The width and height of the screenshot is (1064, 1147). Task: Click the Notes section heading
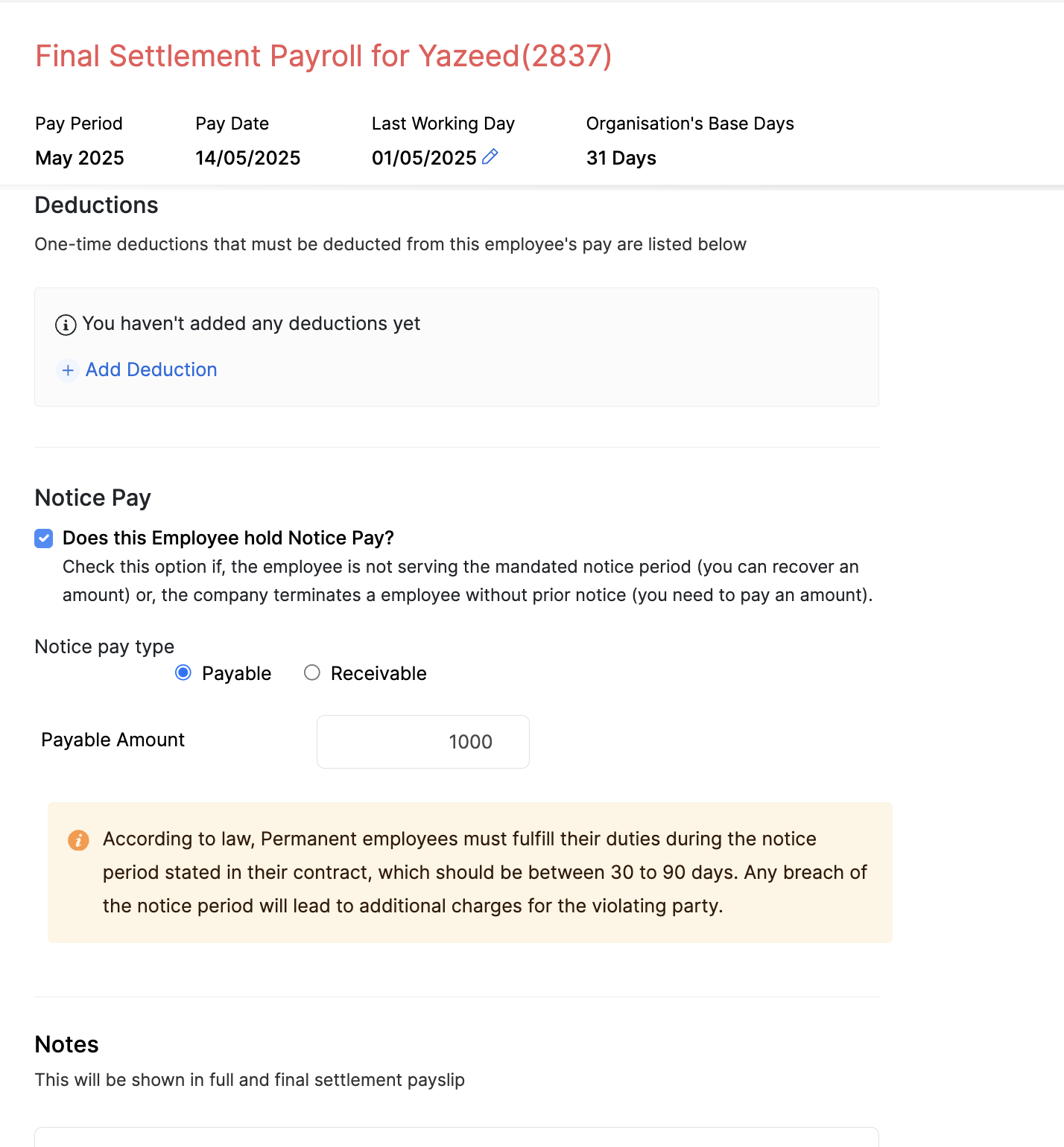[66, 1044]
